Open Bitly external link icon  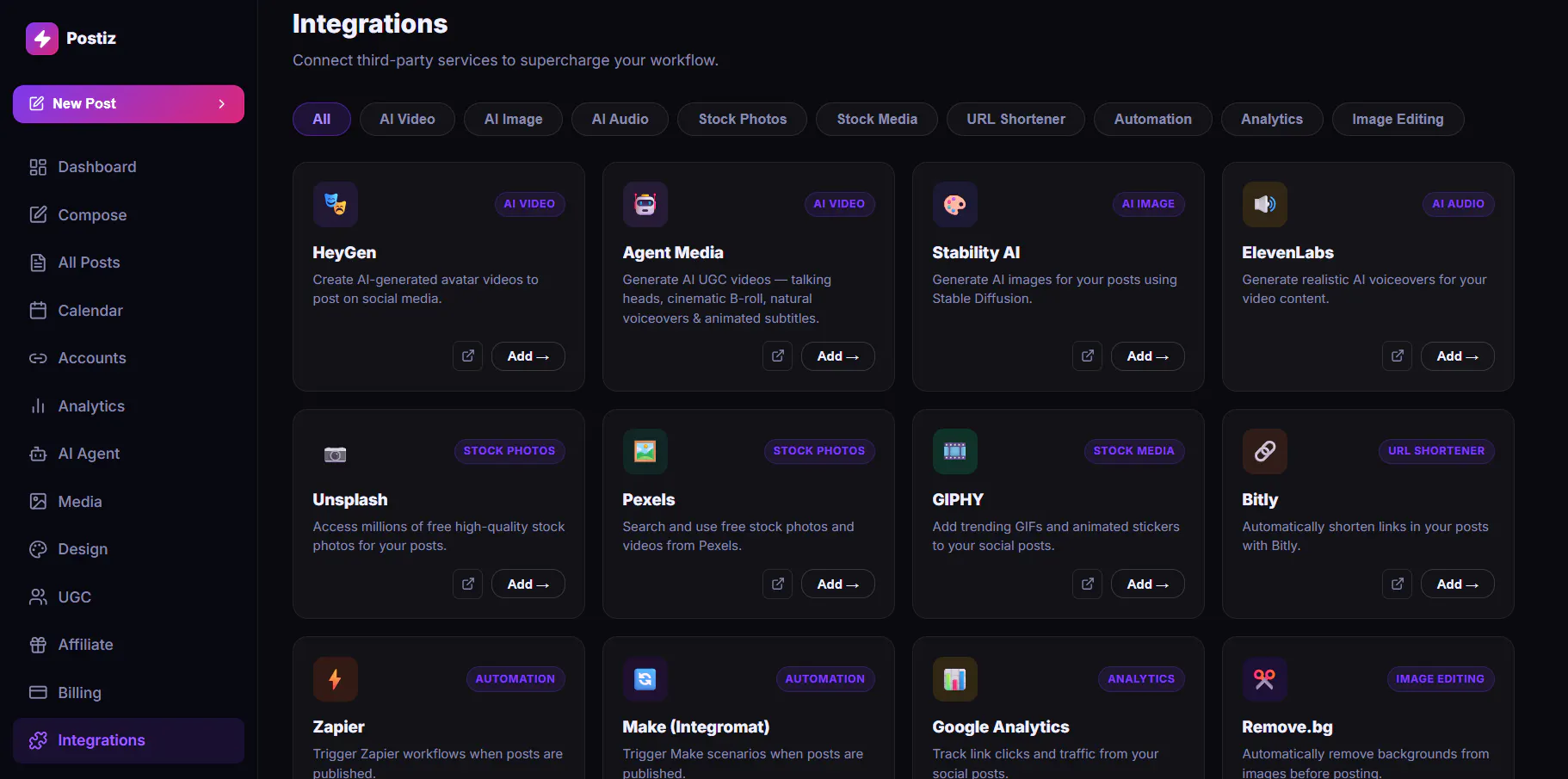[x=1398, y=584]
